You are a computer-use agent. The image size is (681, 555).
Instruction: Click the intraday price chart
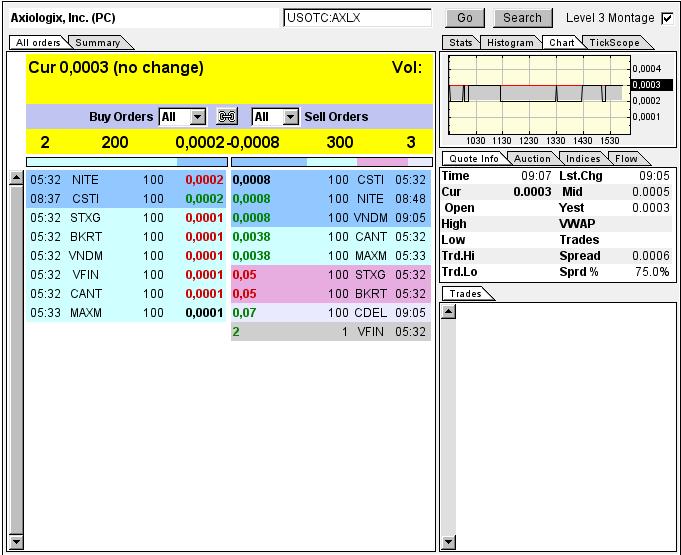click(537, 93)
